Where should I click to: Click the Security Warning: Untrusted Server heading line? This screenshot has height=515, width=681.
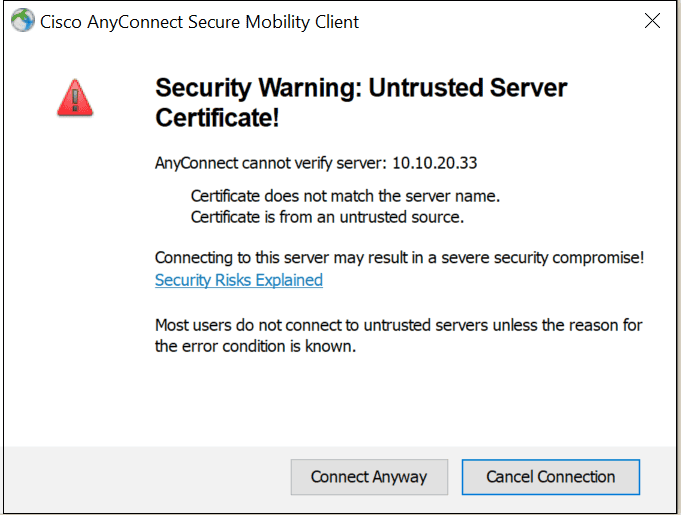(361, 88)
